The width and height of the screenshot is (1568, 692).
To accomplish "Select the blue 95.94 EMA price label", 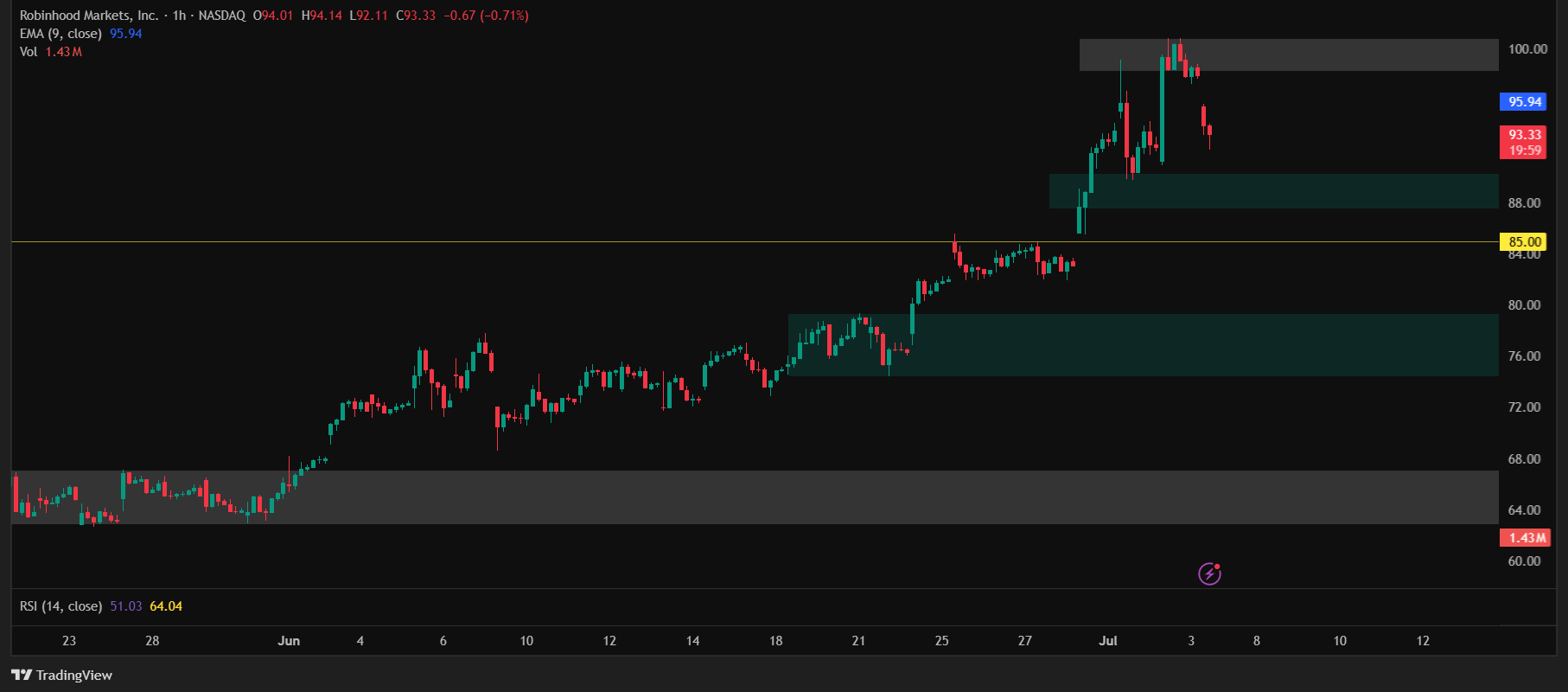I will [x=1525, y=101].
